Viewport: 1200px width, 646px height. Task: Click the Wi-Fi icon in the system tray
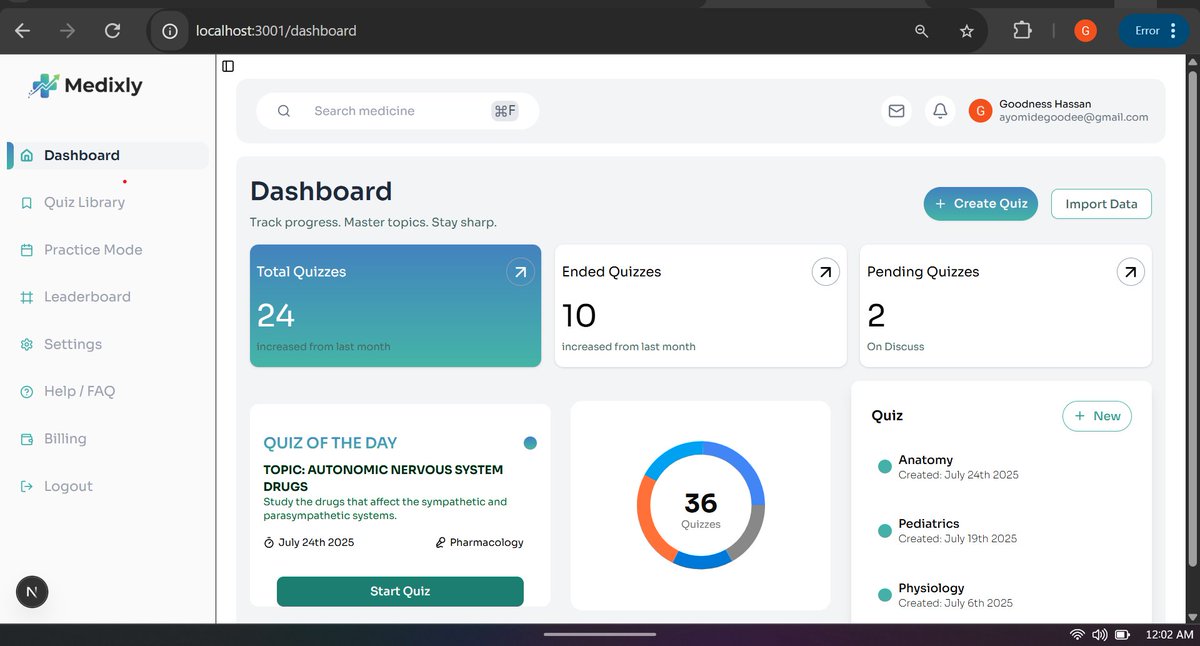pos(1077,634)
